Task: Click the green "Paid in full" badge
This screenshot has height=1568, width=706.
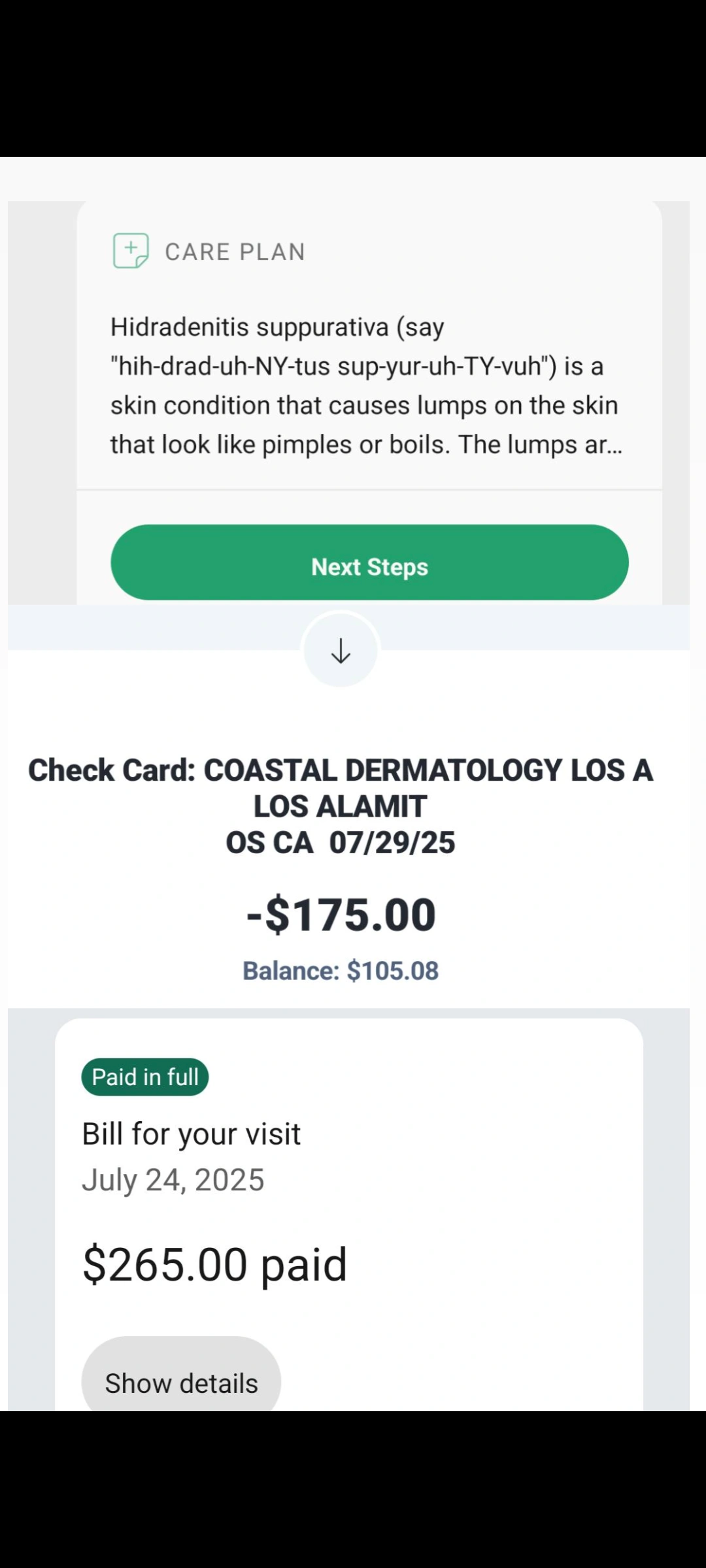Action: point(144,1077)
